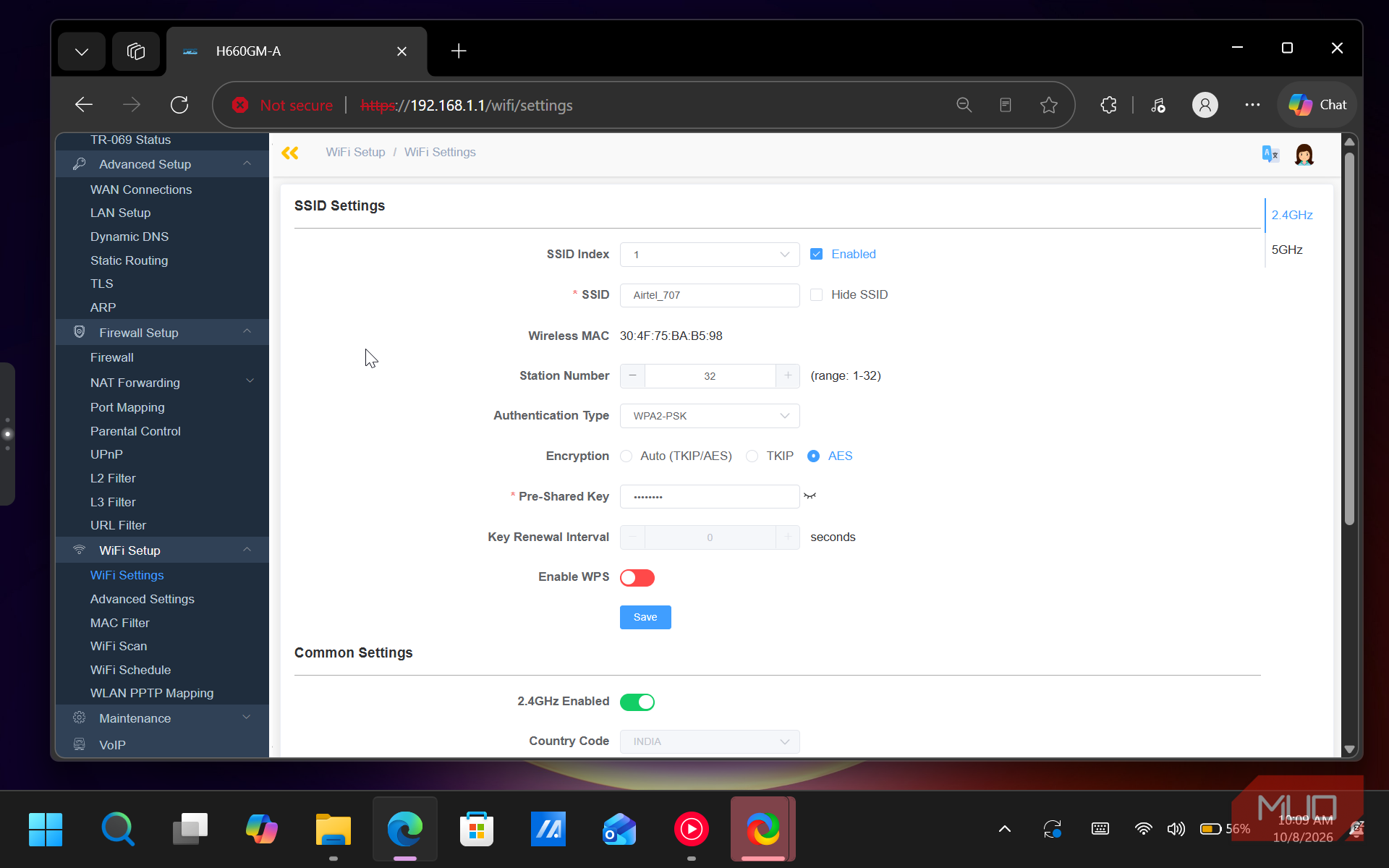Image resolution: width=1389 pixels, height=868 pixels.
Task: Save the SSID settings
Action: (645, 617)
